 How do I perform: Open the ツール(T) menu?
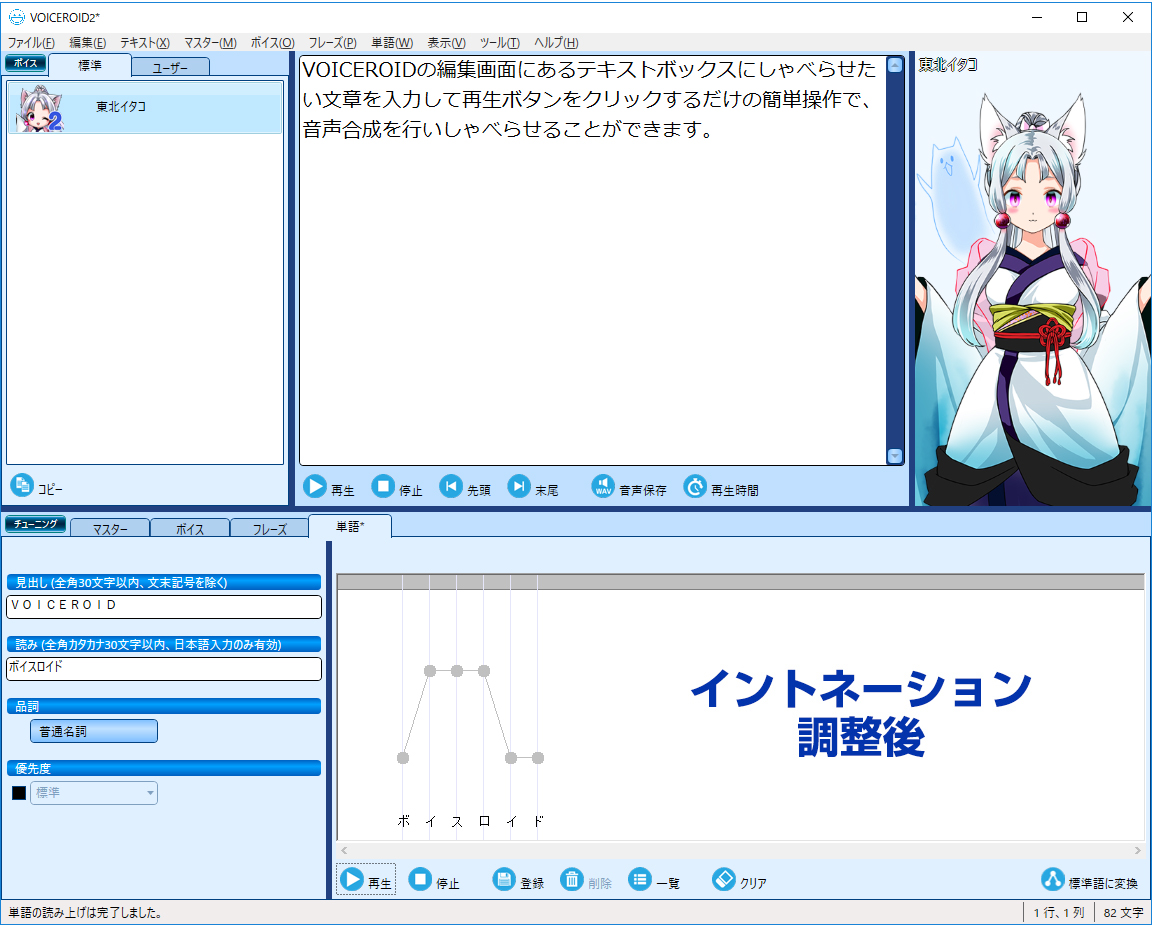click(499, 43)
